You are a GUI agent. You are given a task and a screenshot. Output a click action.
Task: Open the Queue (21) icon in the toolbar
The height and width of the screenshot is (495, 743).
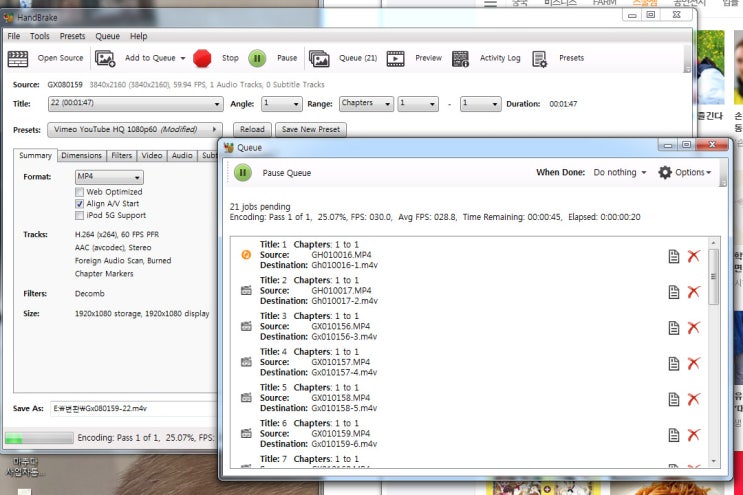tap(319, 58)
